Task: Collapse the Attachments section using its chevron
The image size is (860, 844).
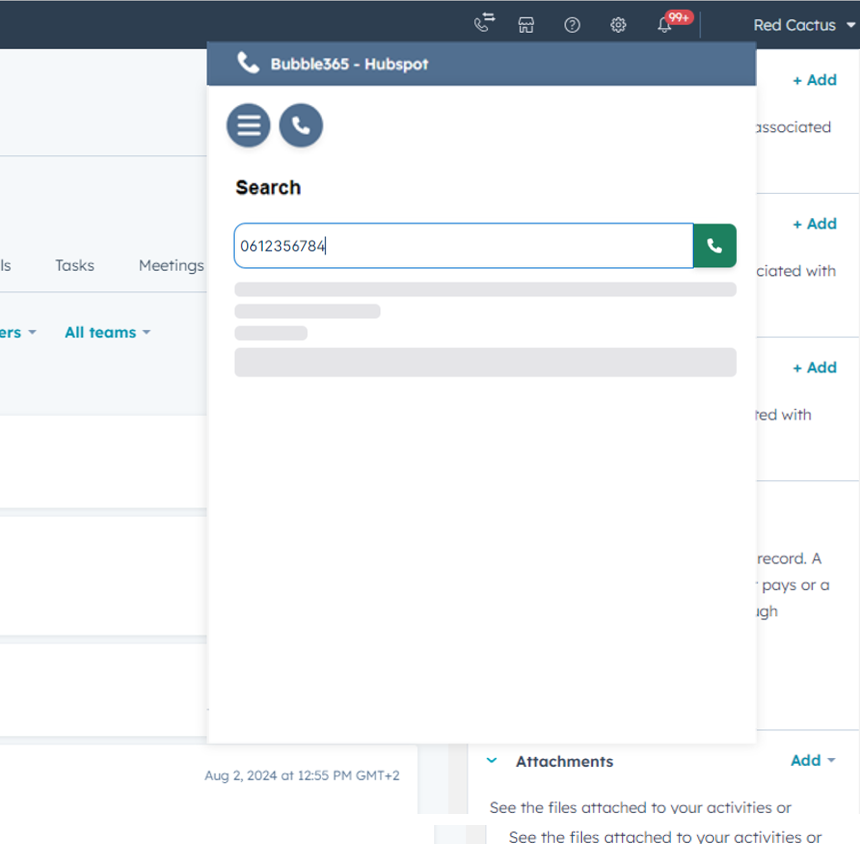Action: pyautogui.click(x=492, y=761)
